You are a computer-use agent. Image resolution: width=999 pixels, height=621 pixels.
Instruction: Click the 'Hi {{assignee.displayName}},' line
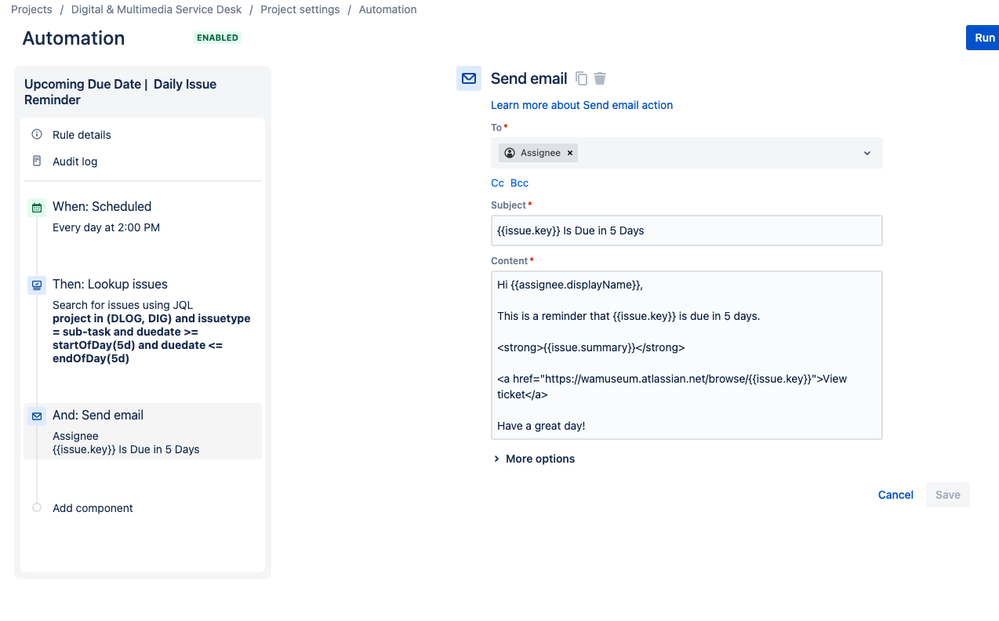coord(570,285)
